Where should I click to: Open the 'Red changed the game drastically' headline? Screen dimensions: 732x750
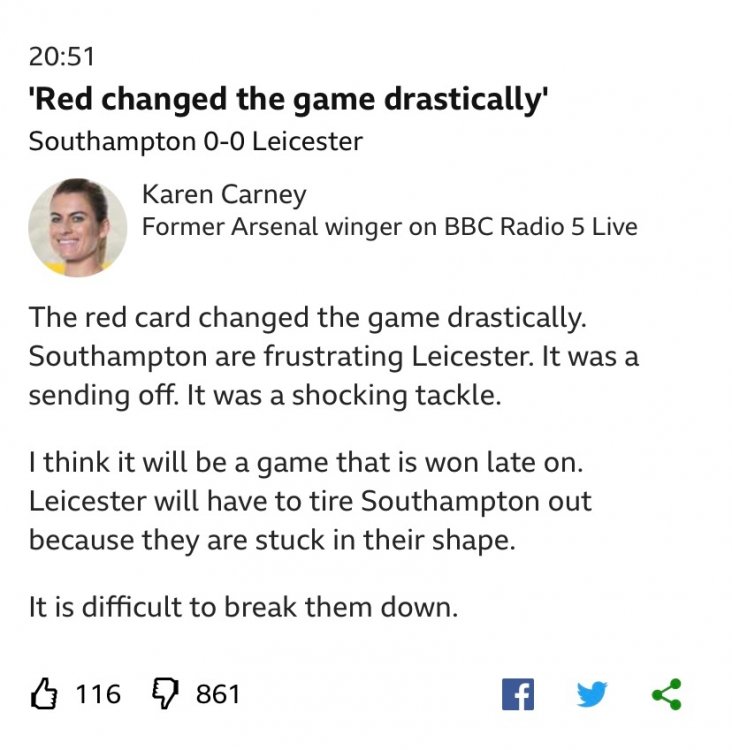pos(290,101)
